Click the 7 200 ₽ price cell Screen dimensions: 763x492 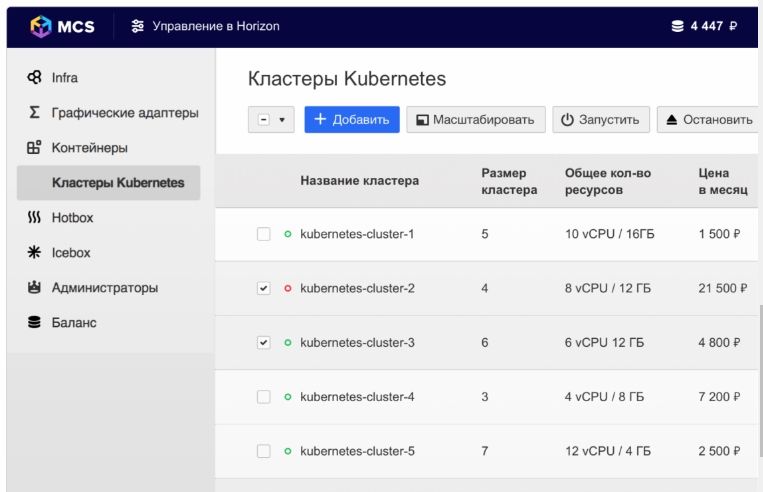click(x=719, y=397)
